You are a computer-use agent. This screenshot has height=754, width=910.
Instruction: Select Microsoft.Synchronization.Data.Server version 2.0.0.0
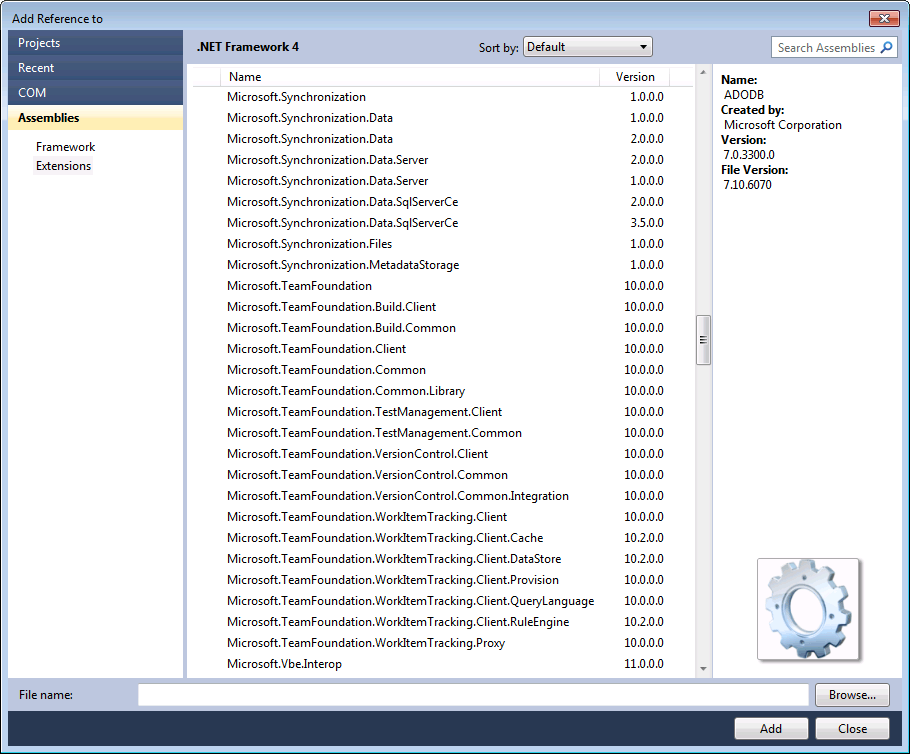(x=443, y=160)
